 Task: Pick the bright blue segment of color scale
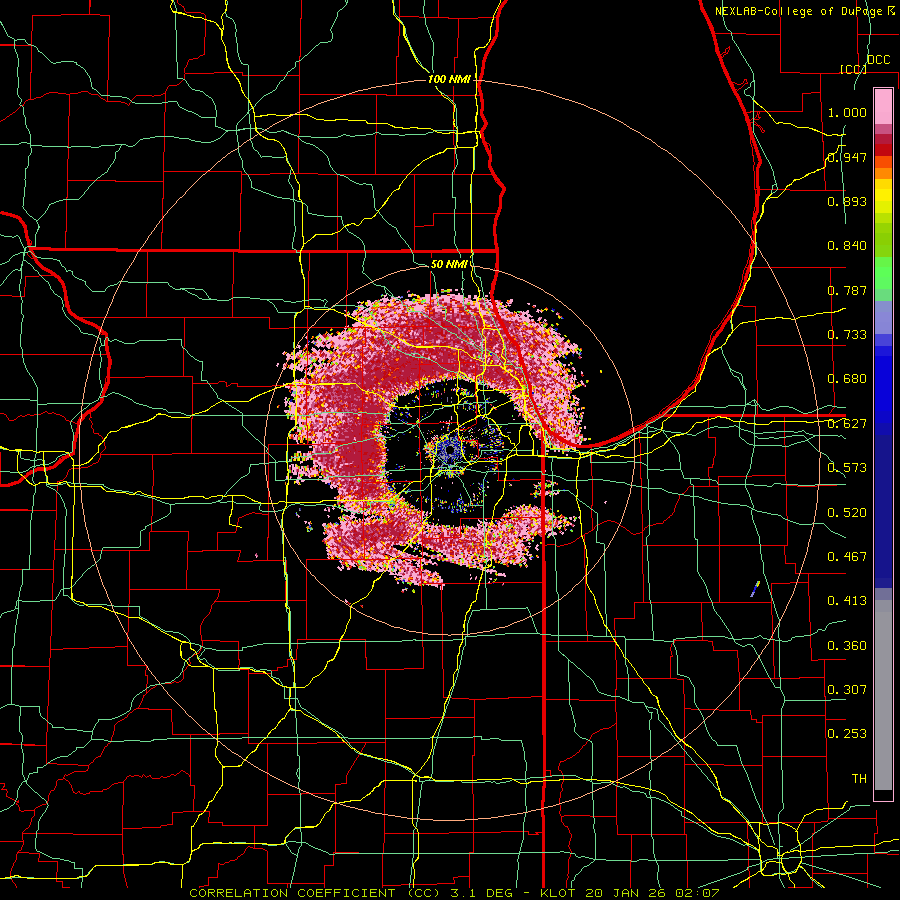883,390
